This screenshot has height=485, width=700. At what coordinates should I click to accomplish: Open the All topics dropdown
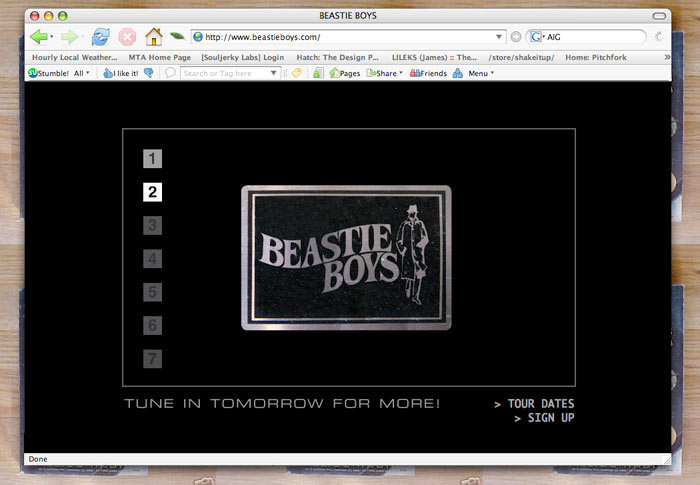[81, 73]
